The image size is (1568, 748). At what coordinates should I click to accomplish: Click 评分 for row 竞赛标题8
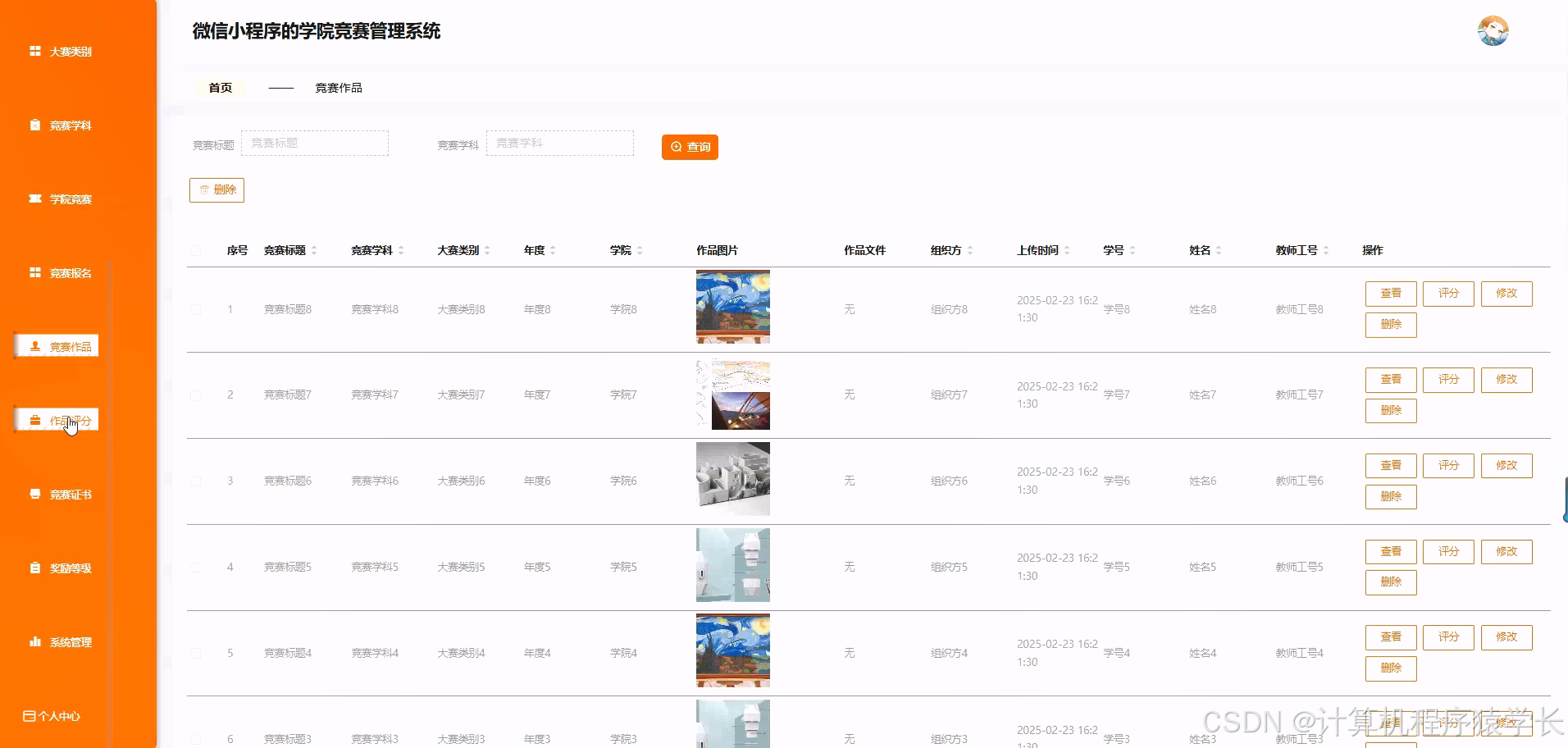[1448, 294]
